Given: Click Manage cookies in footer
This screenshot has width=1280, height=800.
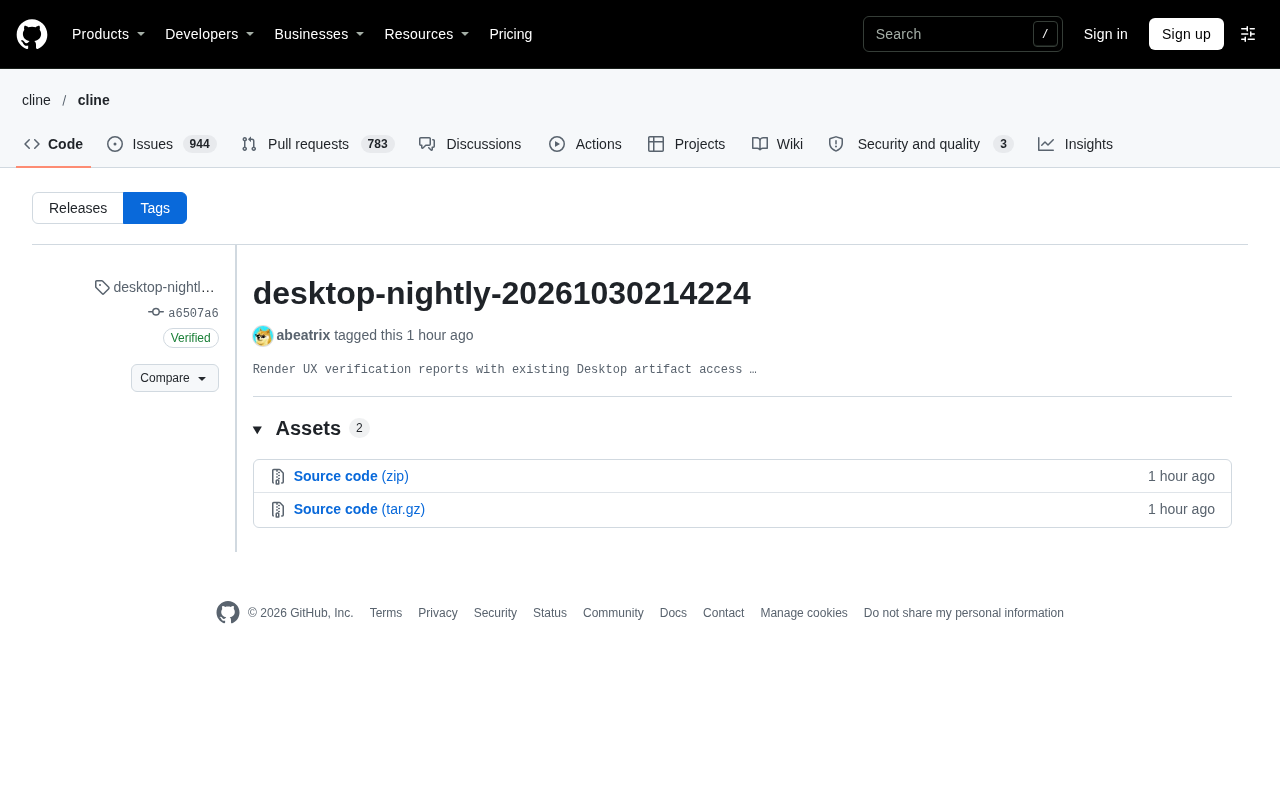Looking at the screenshot, I should pos(804,613).
